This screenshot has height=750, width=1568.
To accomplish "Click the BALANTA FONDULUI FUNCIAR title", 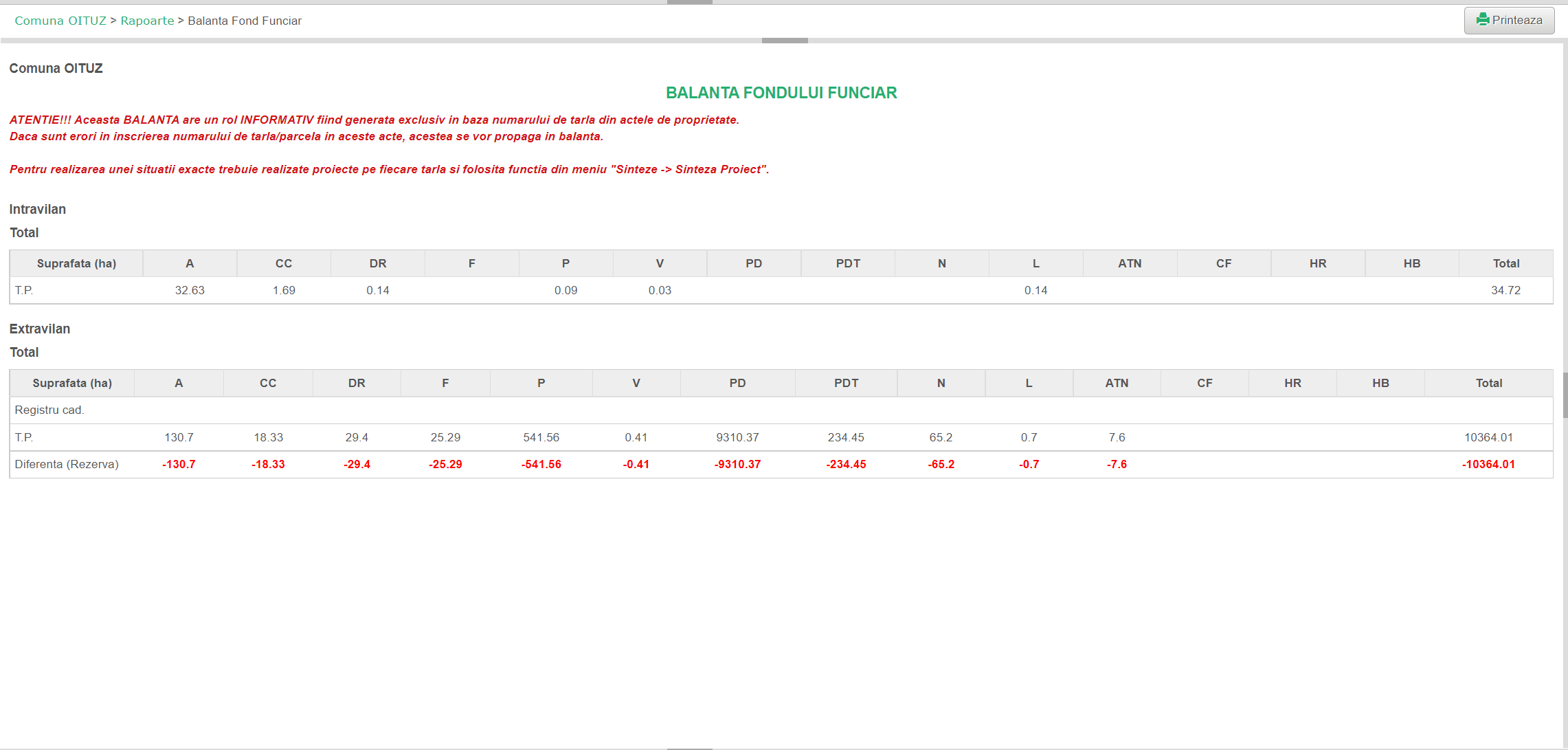I will (781, 93).
